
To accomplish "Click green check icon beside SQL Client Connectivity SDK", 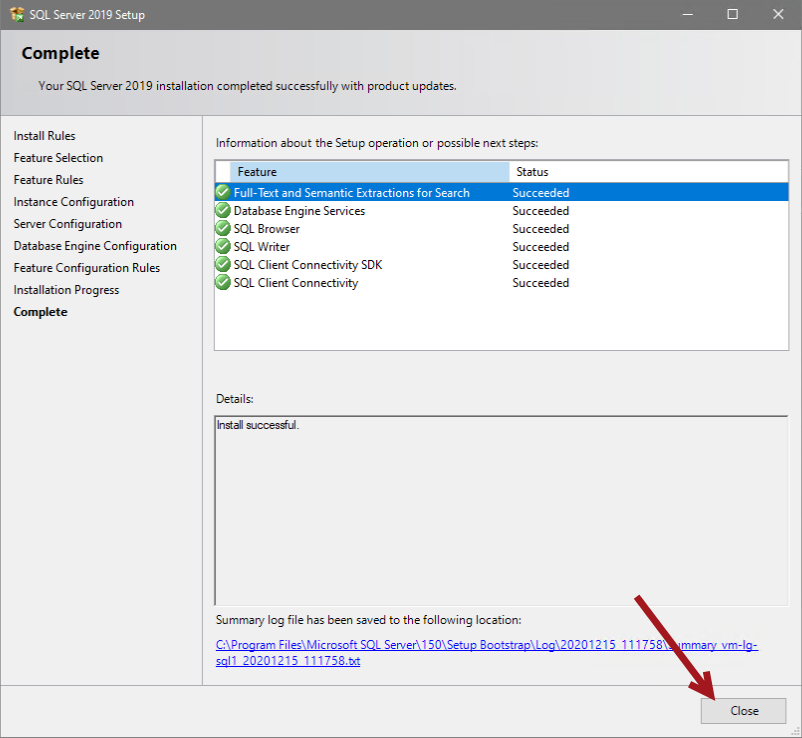I will pyautogui.click(x=223, y=264).
